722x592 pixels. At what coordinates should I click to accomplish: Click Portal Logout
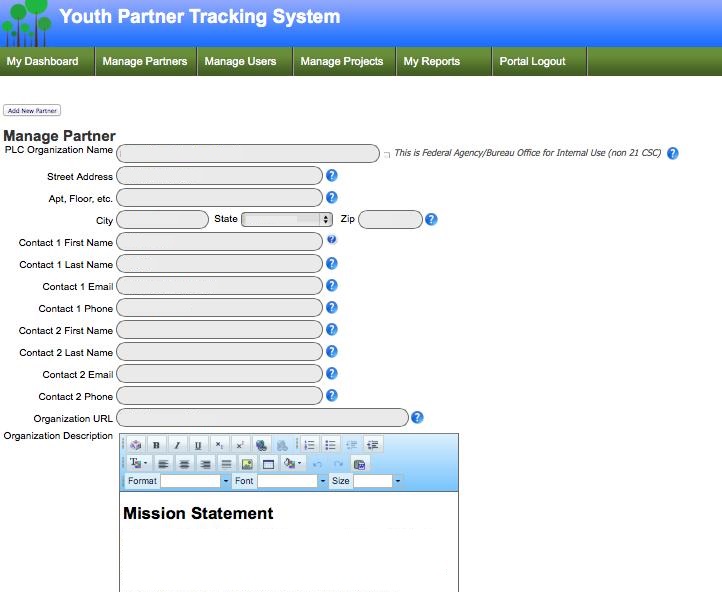tap(532, 61)
